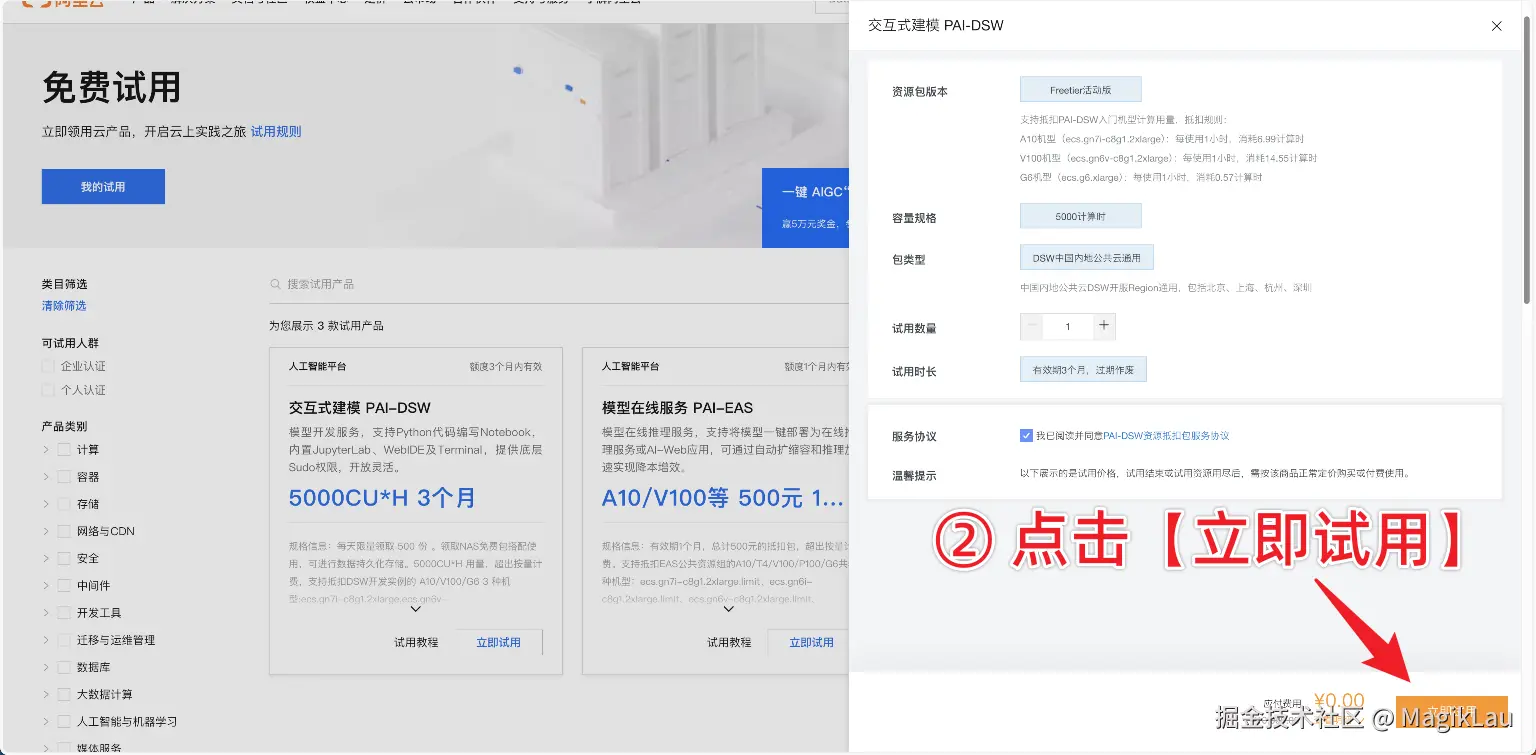Expand the 迁移与运维管理 category arrow
This screenshot has height=755, width=1536.
(x=46, y=640)
